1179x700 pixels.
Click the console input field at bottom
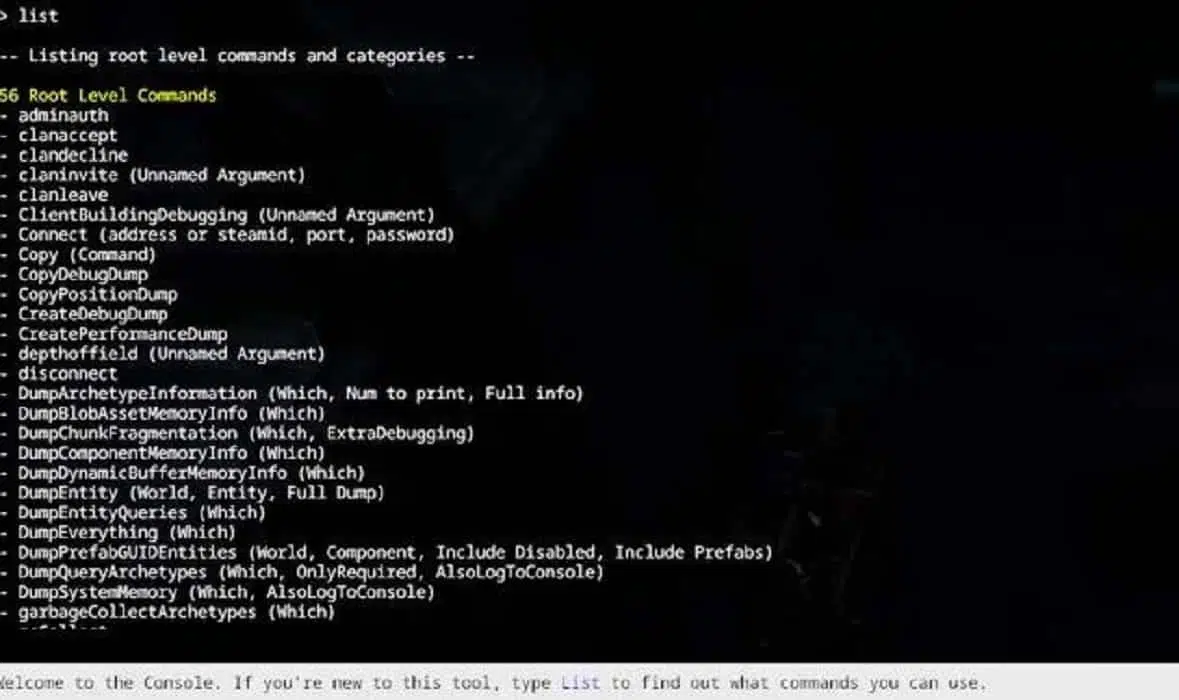[x=590, y=682]
